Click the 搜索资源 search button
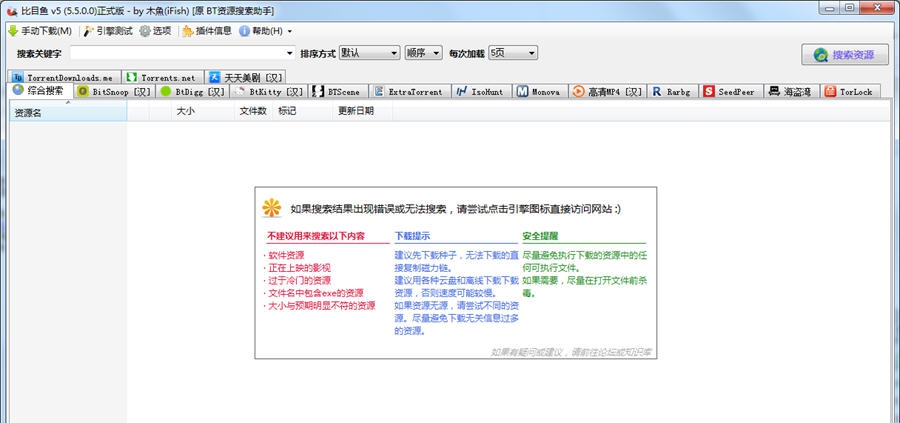This screenshot has height=423, width=900. 845,55
